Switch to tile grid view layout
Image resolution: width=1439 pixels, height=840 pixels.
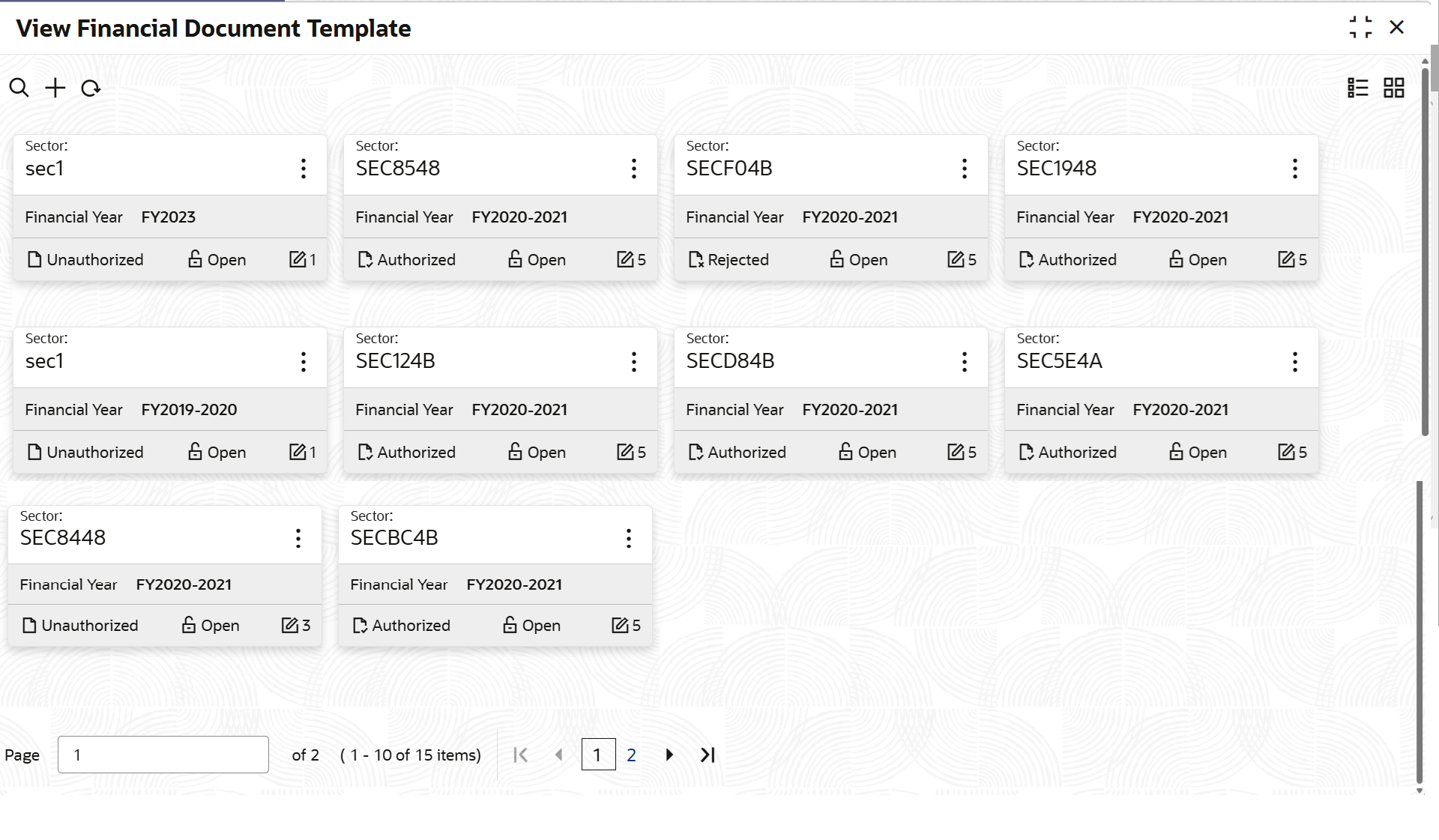1393,88
